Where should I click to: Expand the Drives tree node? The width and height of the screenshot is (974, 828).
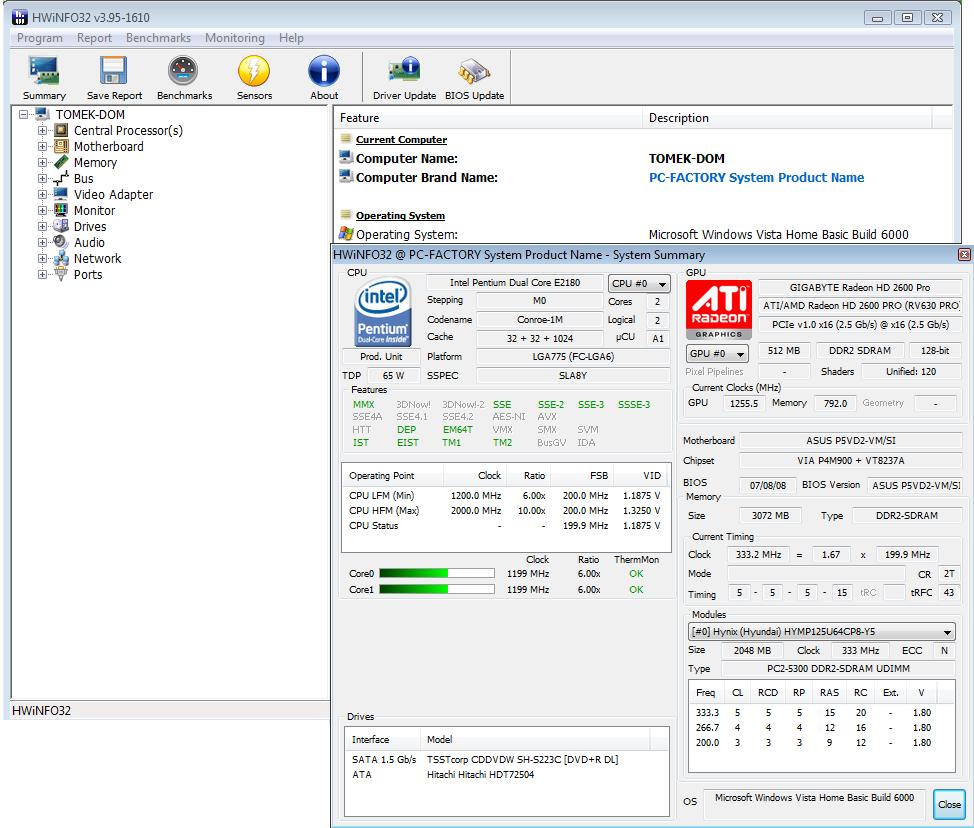42,226
